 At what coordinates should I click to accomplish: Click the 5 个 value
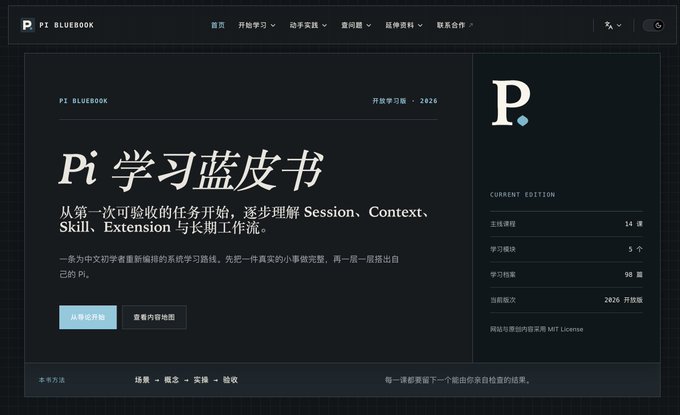pos(636,249)
